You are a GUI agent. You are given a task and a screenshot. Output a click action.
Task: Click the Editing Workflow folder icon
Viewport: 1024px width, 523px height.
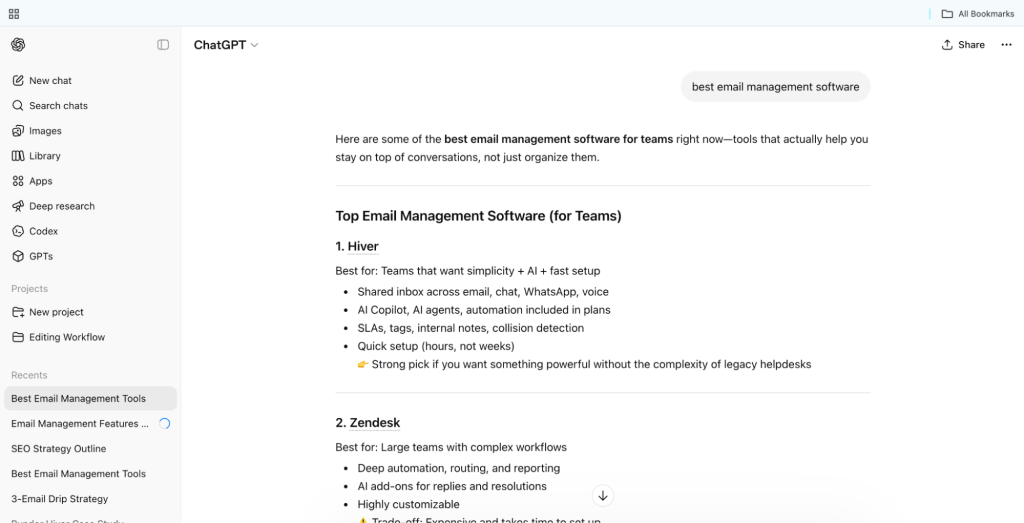18,337
